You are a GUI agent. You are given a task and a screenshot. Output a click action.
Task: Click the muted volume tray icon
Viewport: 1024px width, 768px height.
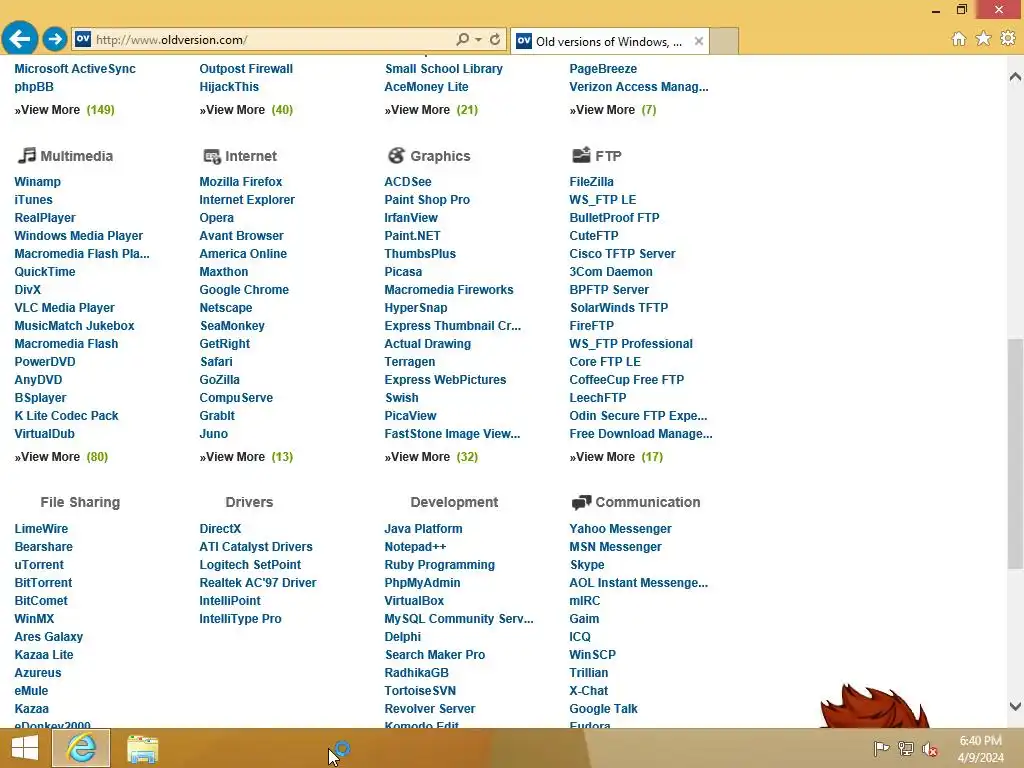point(930,749)
